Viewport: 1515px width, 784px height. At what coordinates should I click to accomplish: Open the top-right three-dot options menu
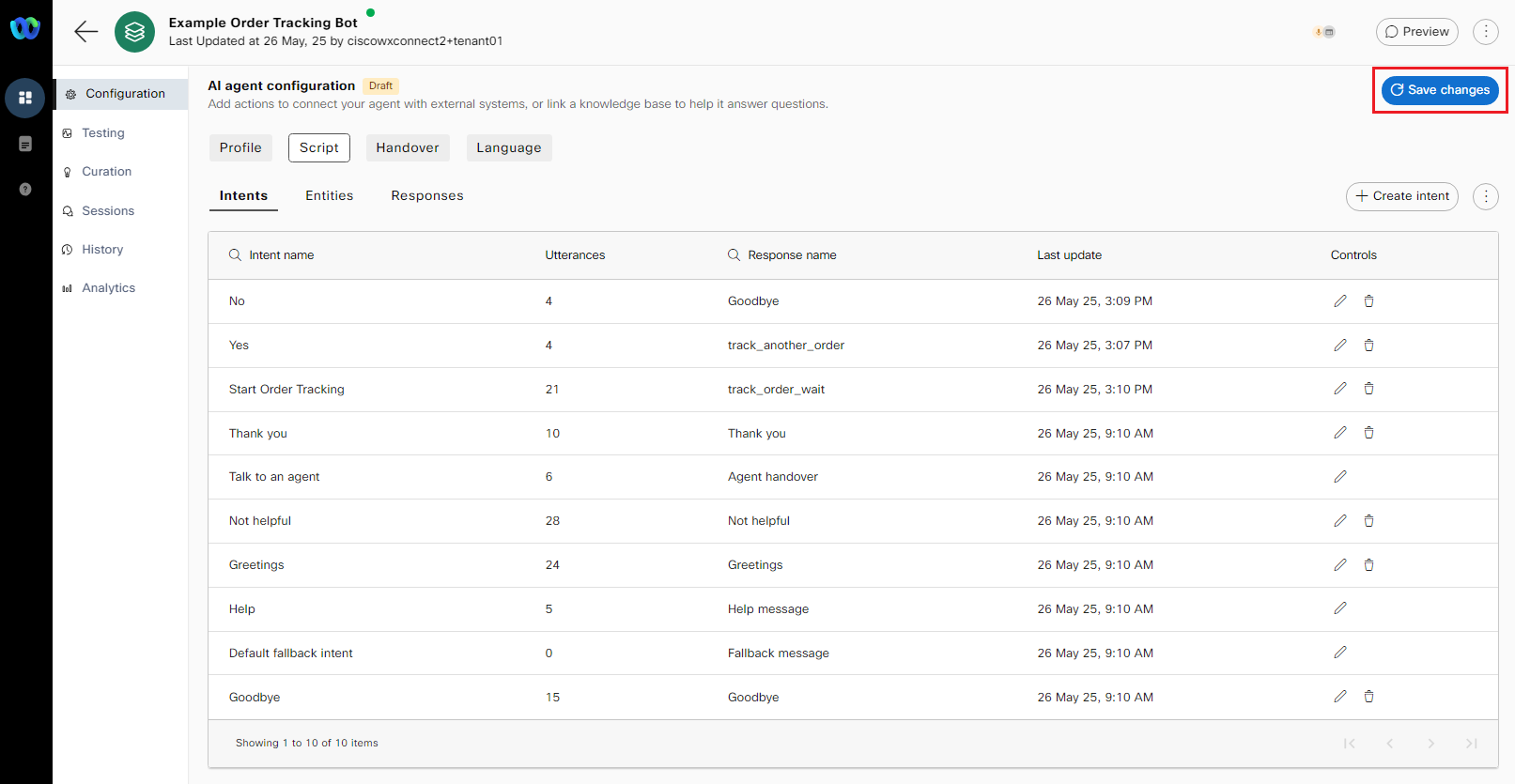[x=1485, y=32]
